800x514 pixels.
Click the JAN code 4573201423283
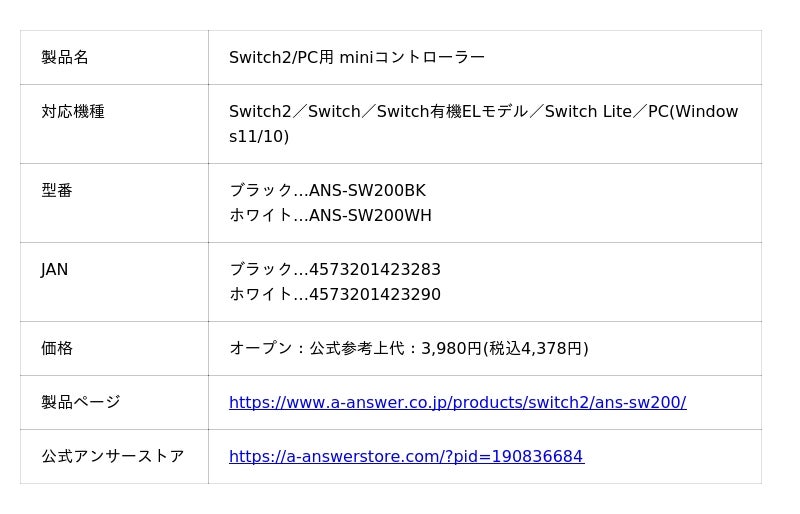coord(375,269)
